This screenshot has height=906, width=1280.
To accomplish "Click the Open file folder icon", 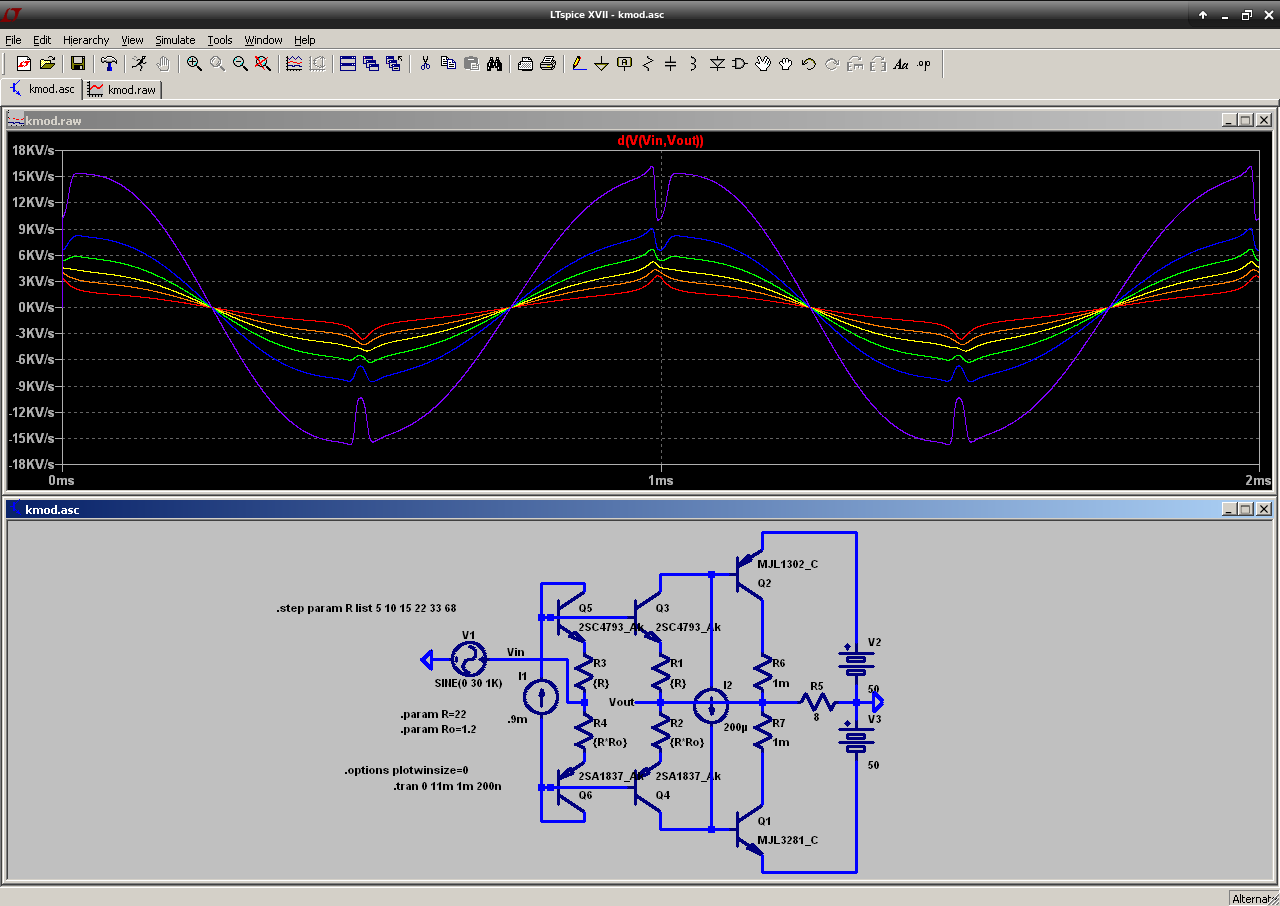I will click(47, 64).
